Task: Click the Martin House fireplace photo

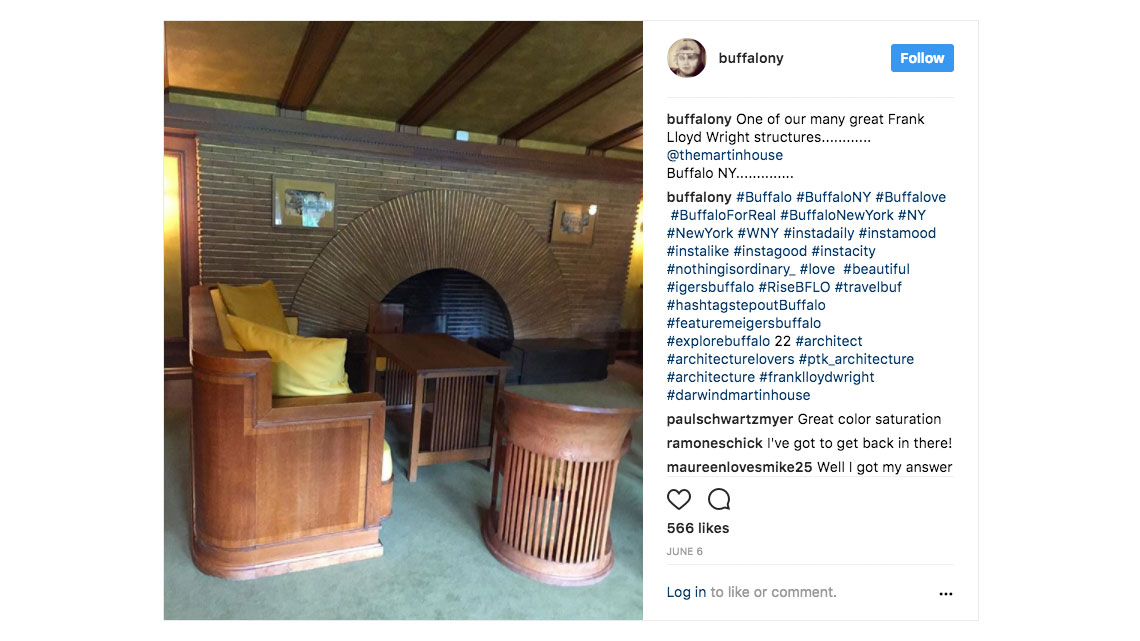Action: tap(404, 320)
